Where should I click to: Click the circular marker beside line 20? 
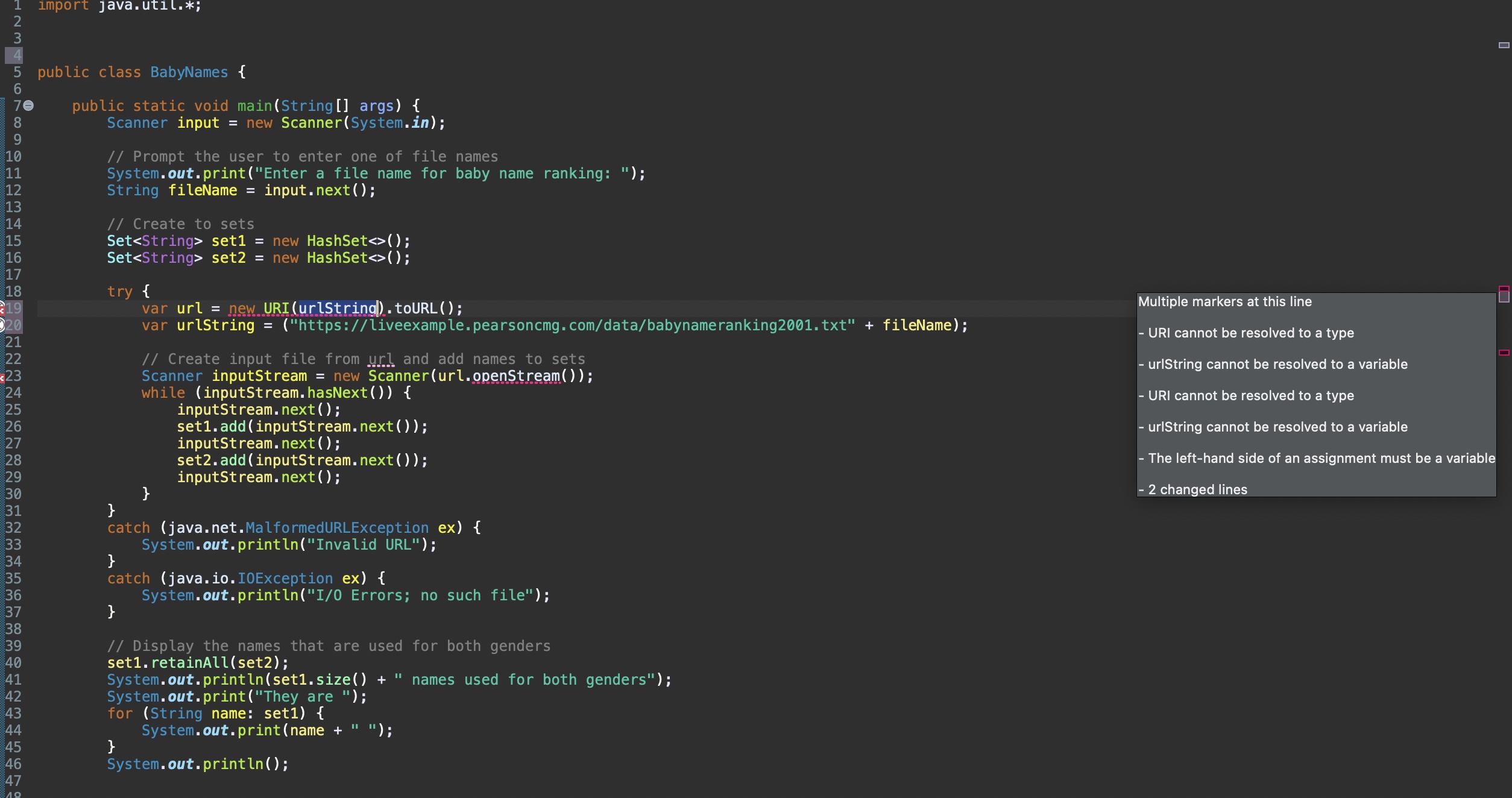pyautogui.click(x=2, y=325)
